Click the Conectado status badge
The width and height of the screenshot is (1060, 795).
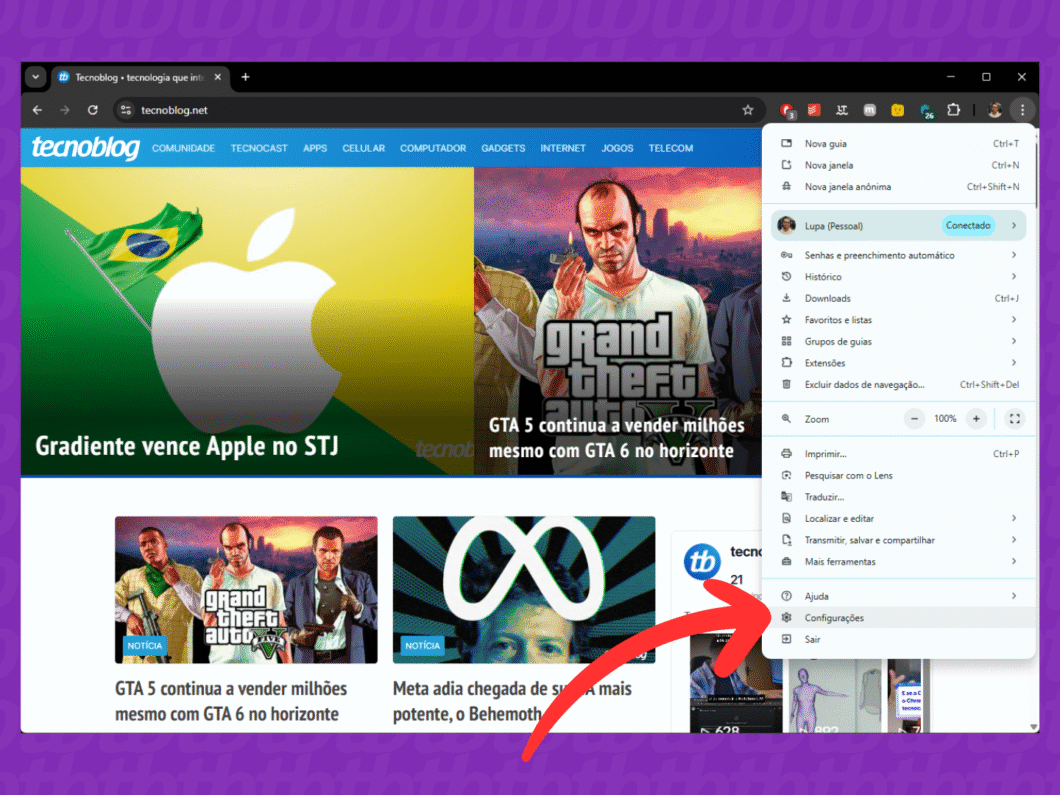tap(968, 226)
